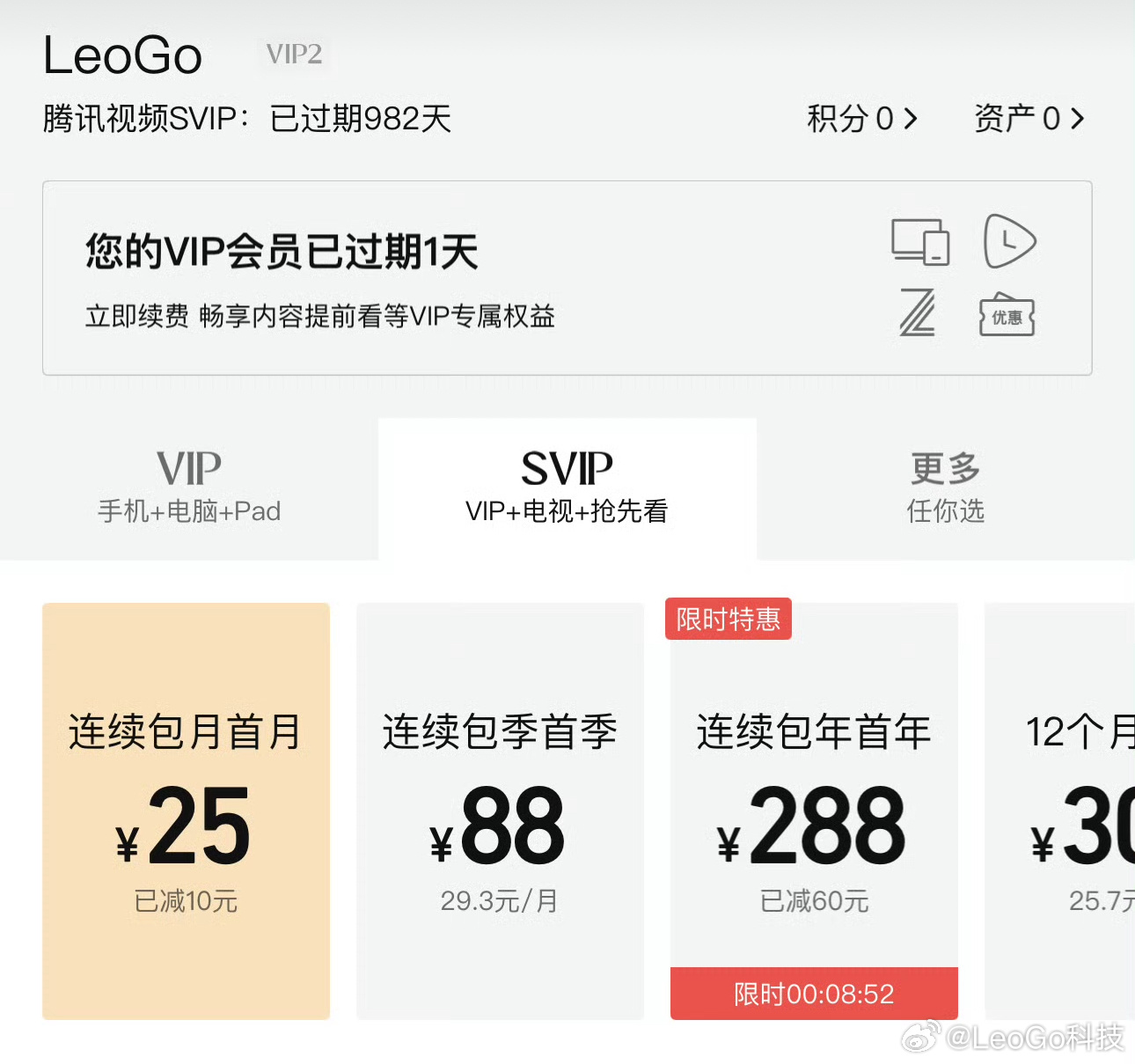This screenshot has height=1064, width=1135.
Task: Click the multi-device screens icon
Action: click(x=920, y=244)
